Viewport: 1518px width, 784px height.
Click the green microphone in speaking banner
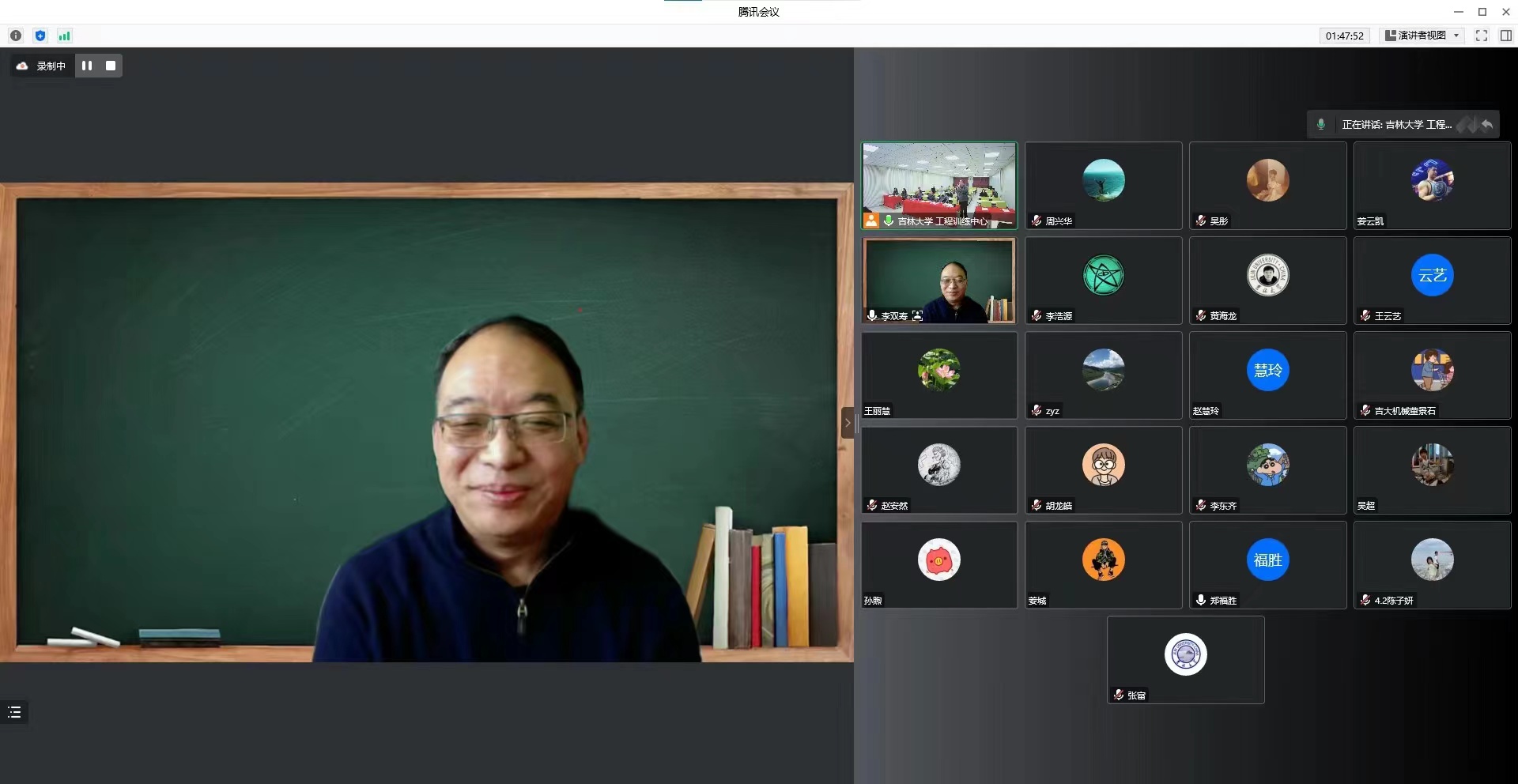(1320, 124)
